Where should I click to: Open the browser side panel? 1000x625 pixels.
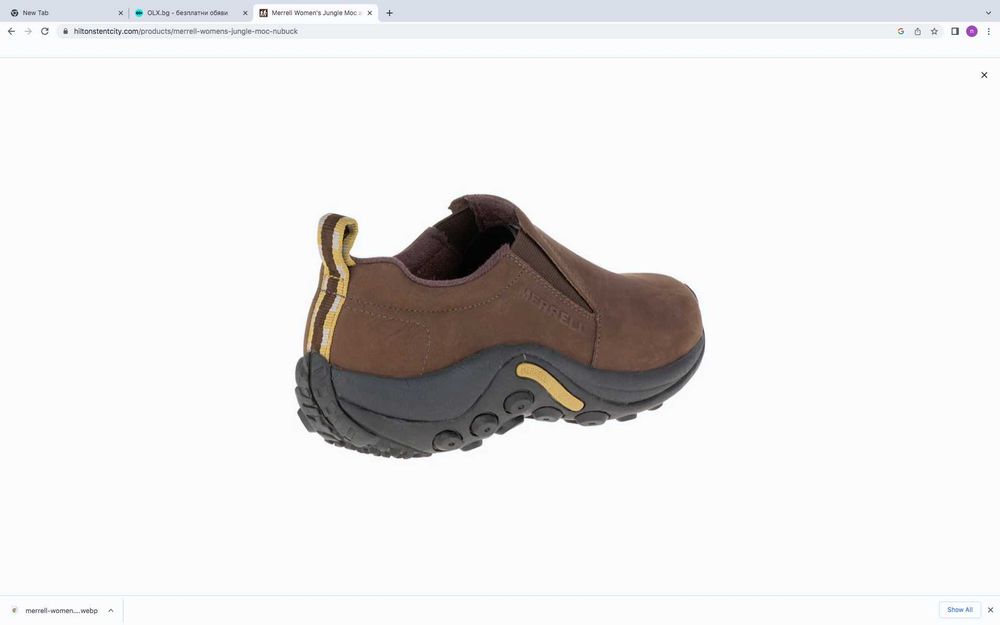tap(955, 31)
